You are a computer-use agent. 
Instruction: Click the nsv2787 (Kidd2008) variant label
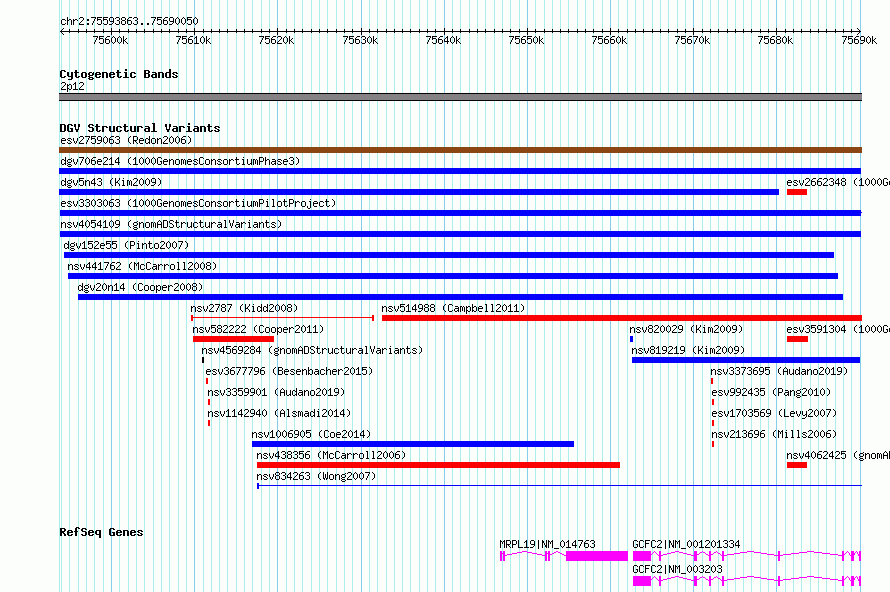244,308
